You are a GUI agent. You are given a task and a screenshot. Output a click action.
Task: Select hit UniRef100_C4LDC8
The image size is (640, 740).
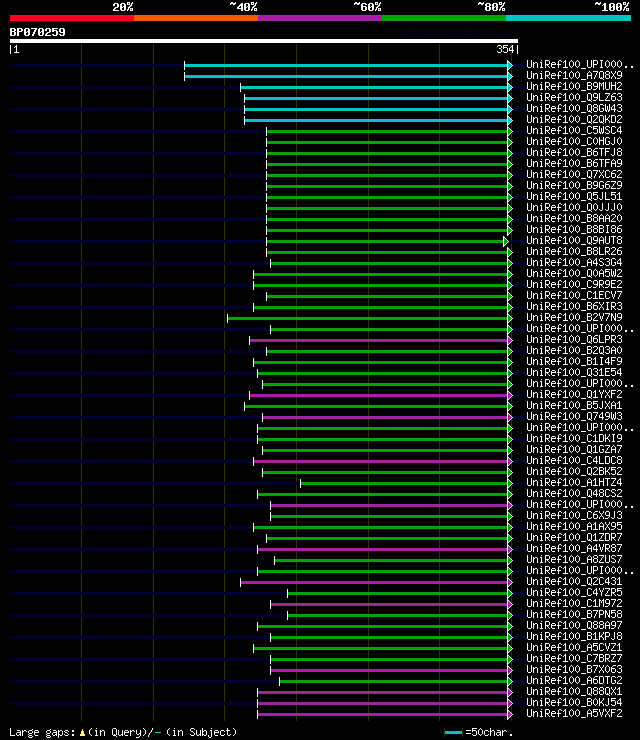pyautogui.click(x=574, y=461)
